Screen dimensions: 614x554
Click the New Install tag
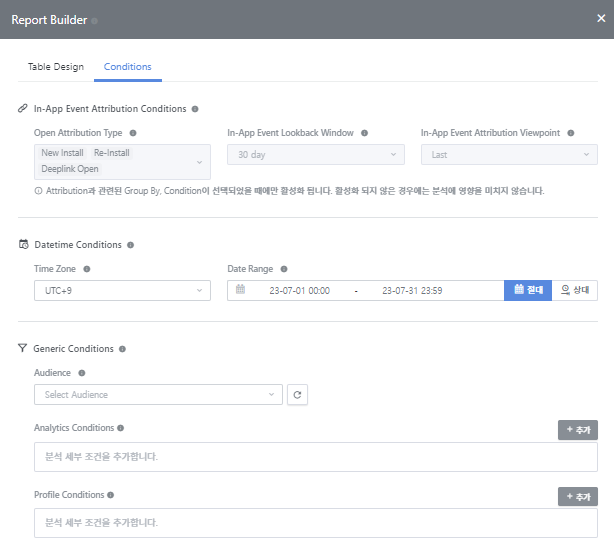62,153
